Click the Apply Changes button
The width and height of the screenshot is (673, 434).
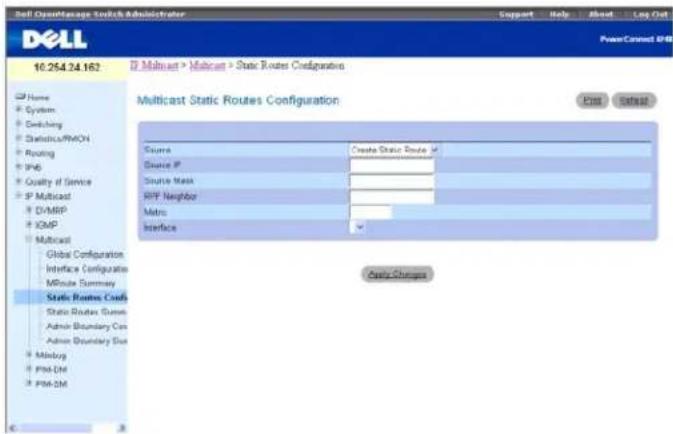397,274
